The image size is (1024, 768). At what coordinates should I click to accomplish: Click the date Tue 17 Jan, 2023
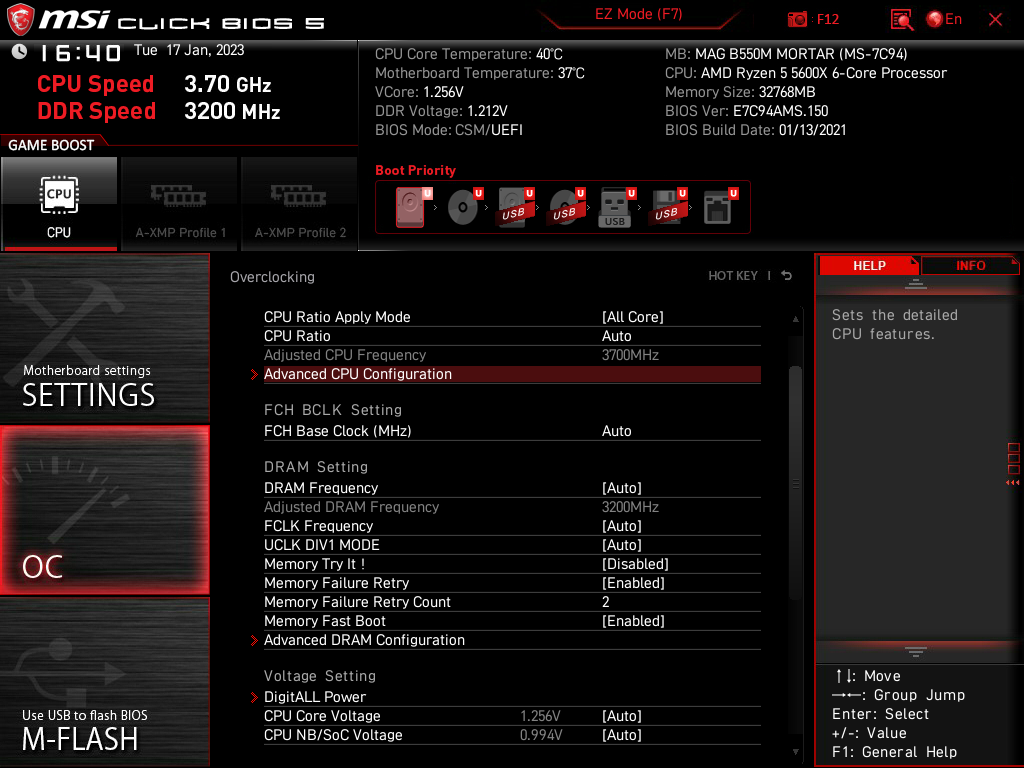(189, 50)
